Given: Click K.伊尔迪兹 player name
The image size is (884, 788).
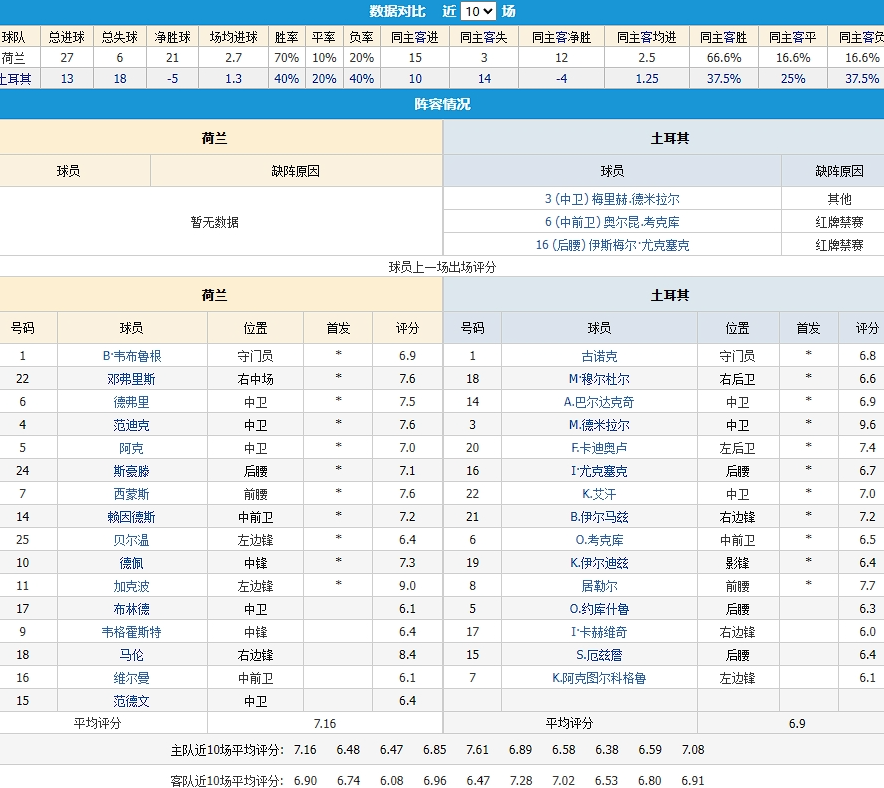Looking at the screenshot, I should point(599,563).
